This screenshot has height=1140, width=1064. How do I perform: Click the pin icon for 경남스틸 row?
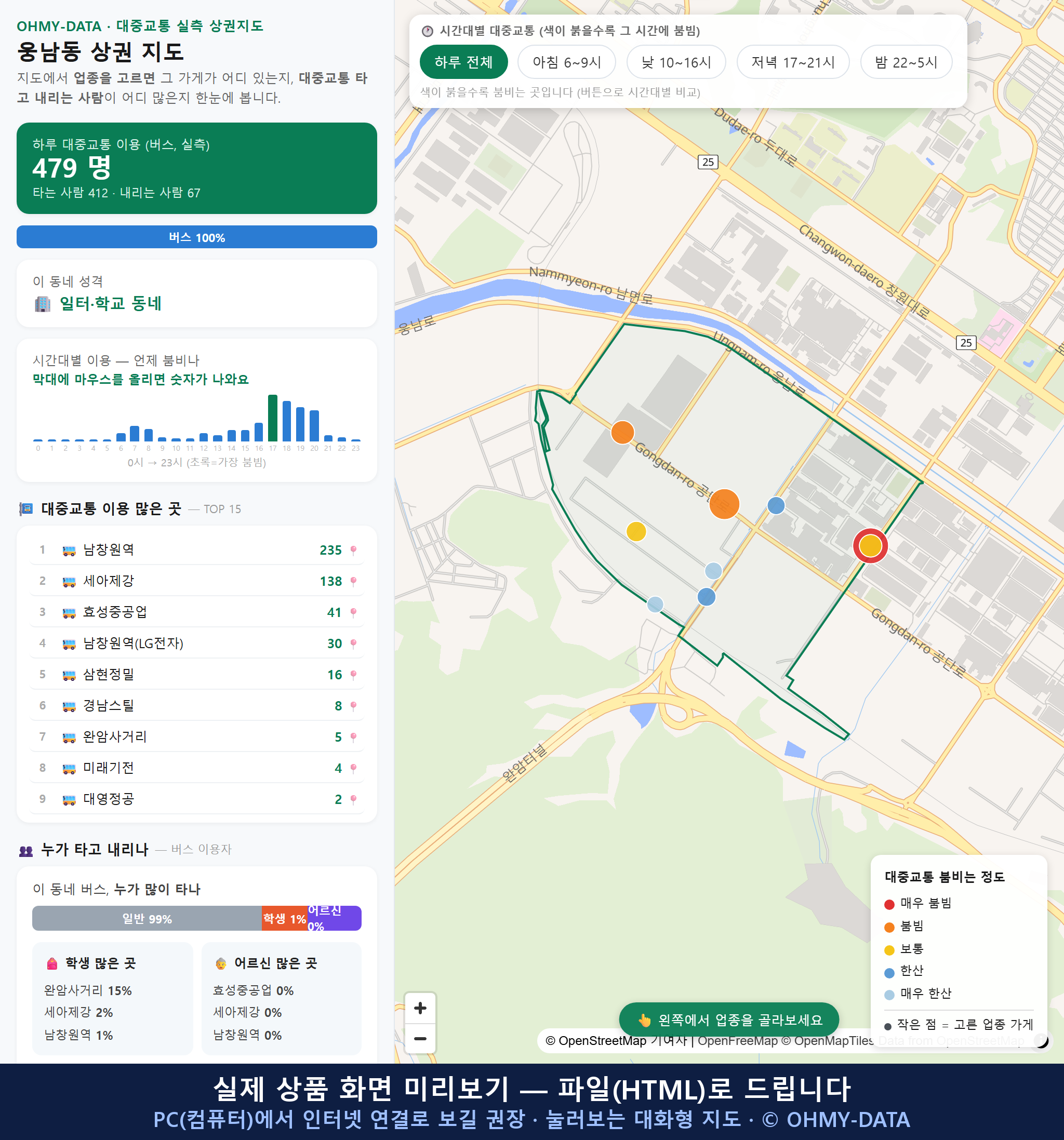[x=353, y=706]
